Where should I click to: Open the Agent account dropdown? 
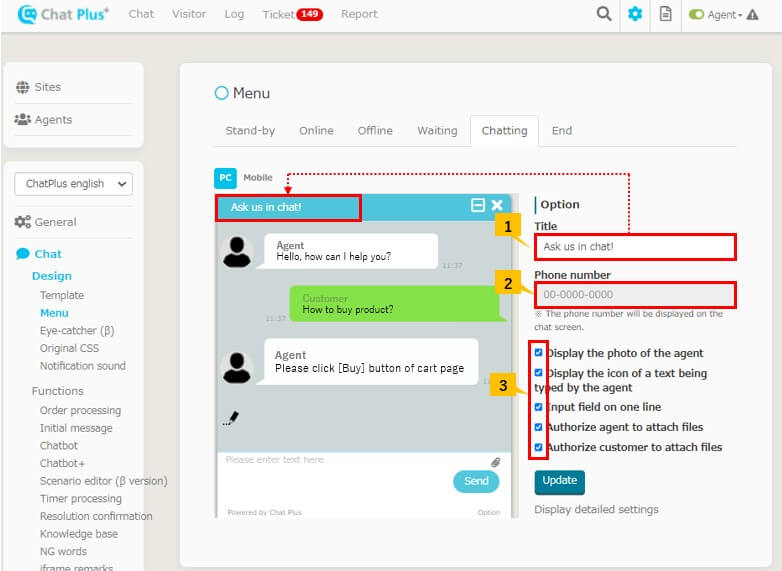point(725,14)
